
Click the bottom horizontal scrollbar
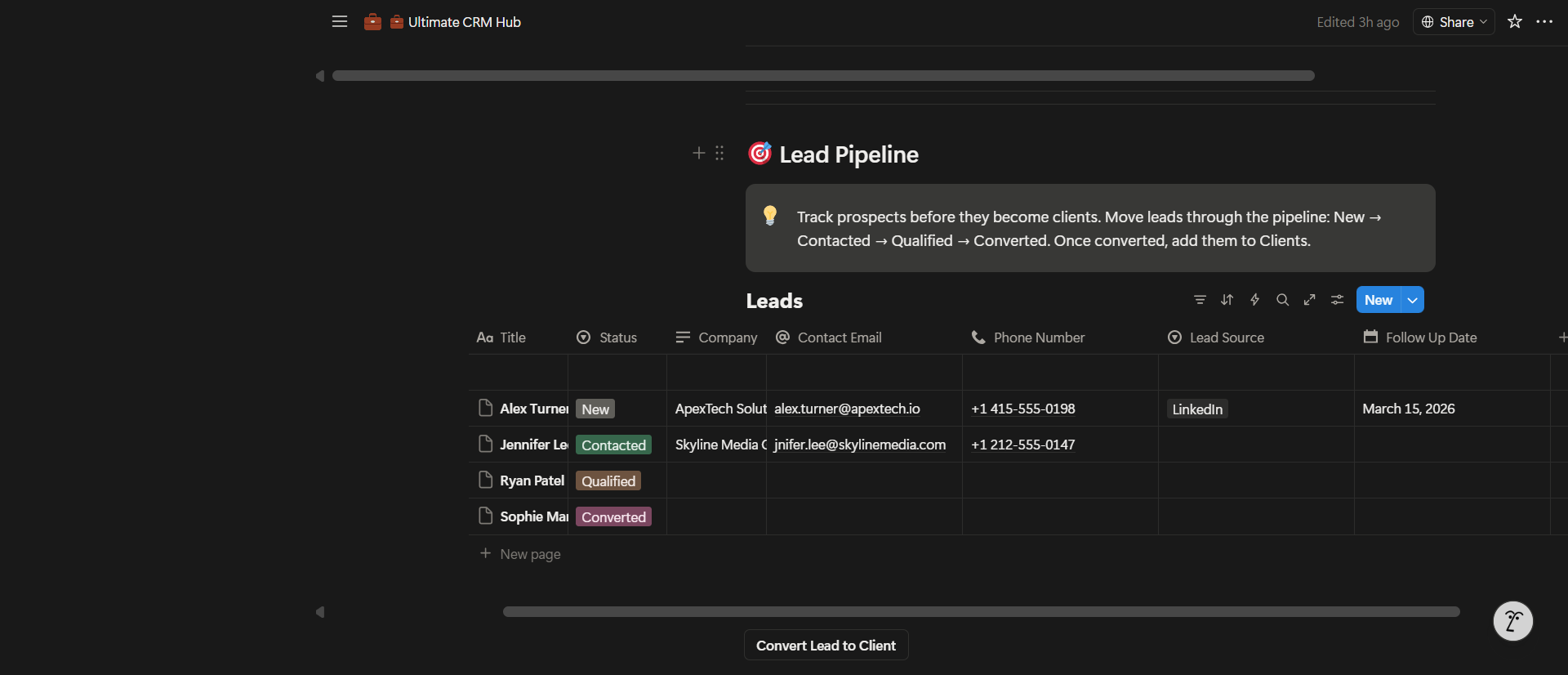tap(981, 611)
